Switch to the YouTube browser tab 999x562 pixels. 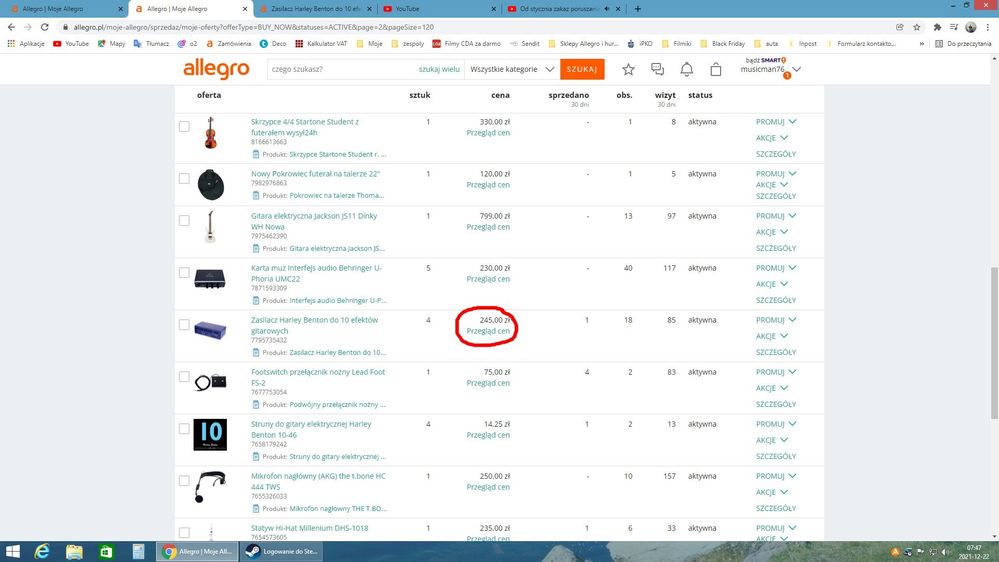pos(438,9)
